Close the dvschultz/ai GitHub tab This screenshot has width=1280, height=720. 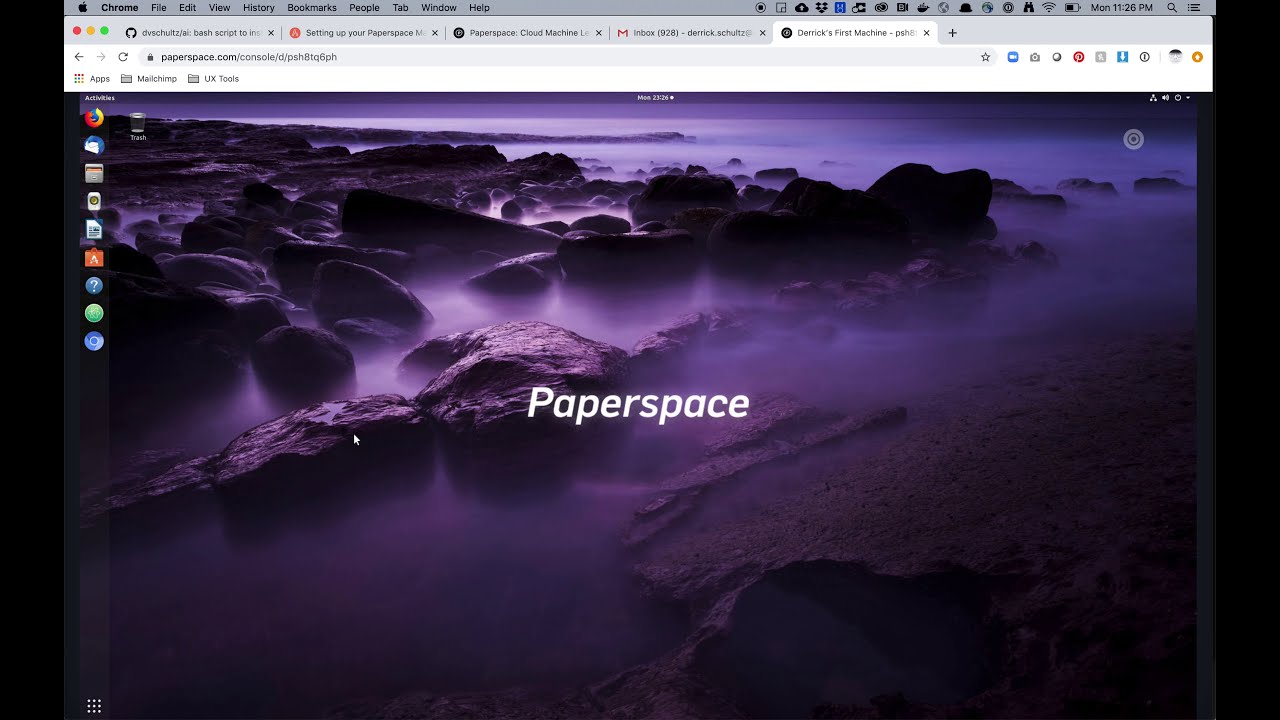tap(271, 33)
